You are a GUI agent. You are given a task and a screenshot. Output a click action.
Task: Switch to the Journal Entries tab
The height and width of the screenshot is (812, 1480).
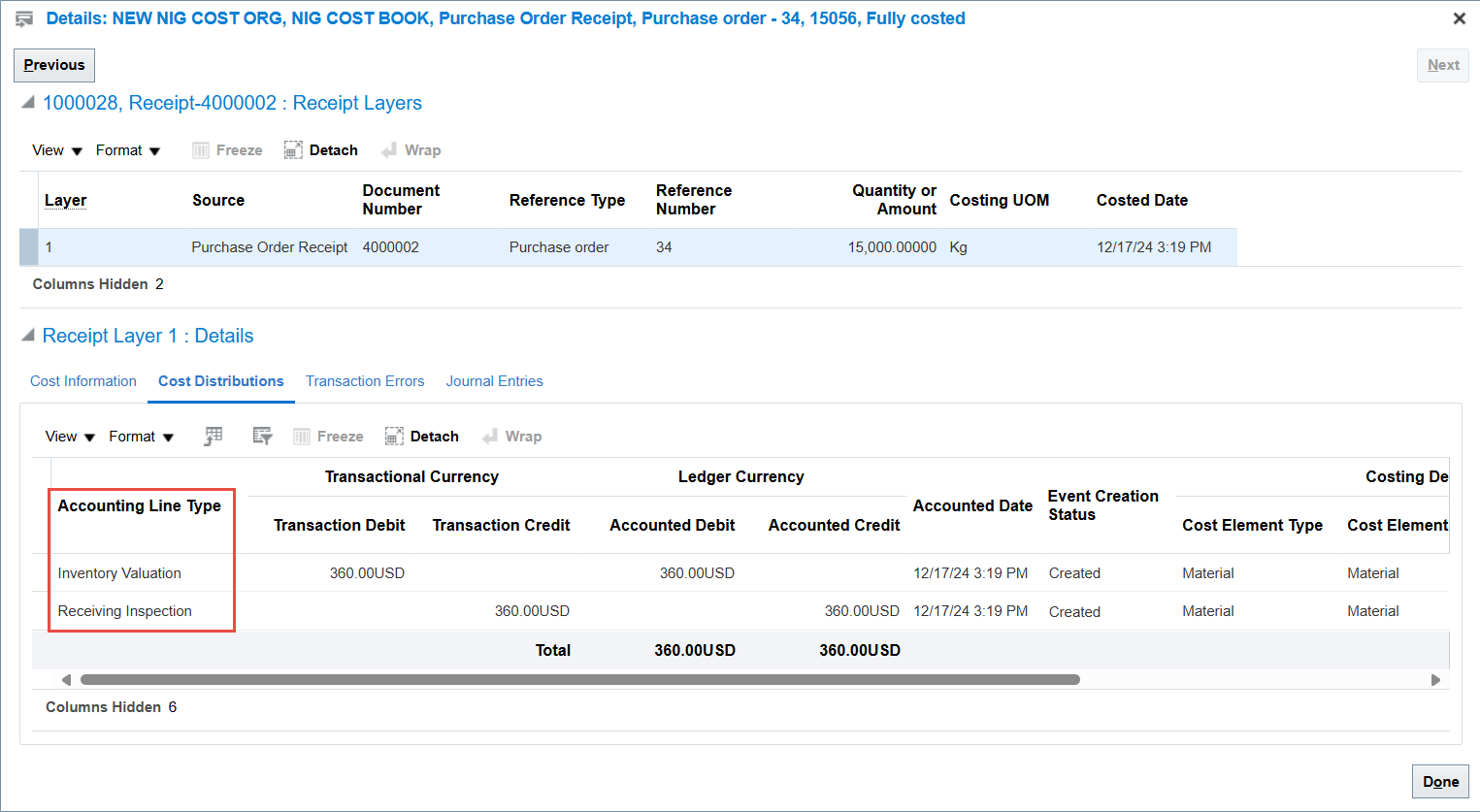495,380
